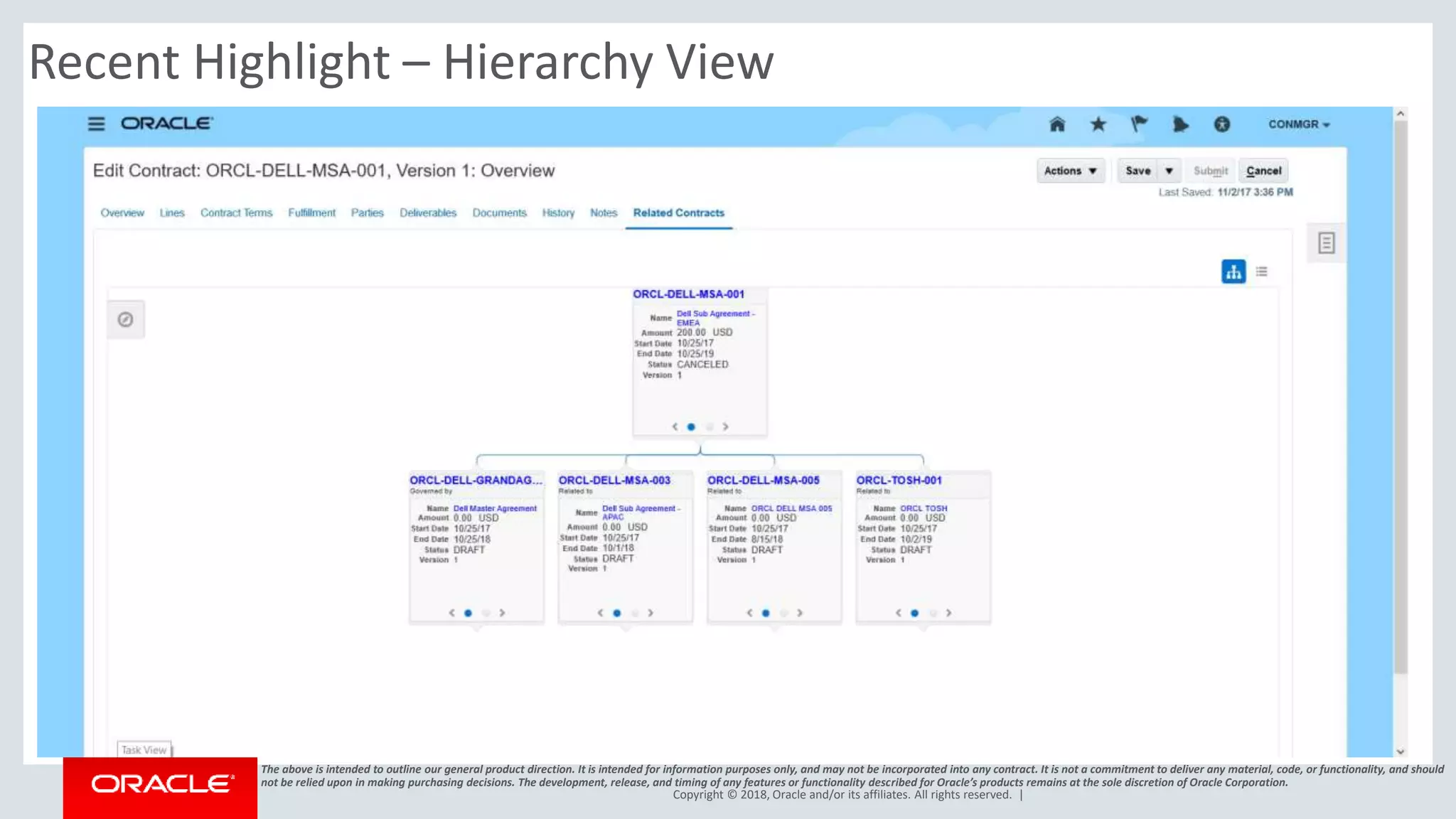Show previous panel on ORCL-DELL-GRANDAG card

(x=451, y=613)
